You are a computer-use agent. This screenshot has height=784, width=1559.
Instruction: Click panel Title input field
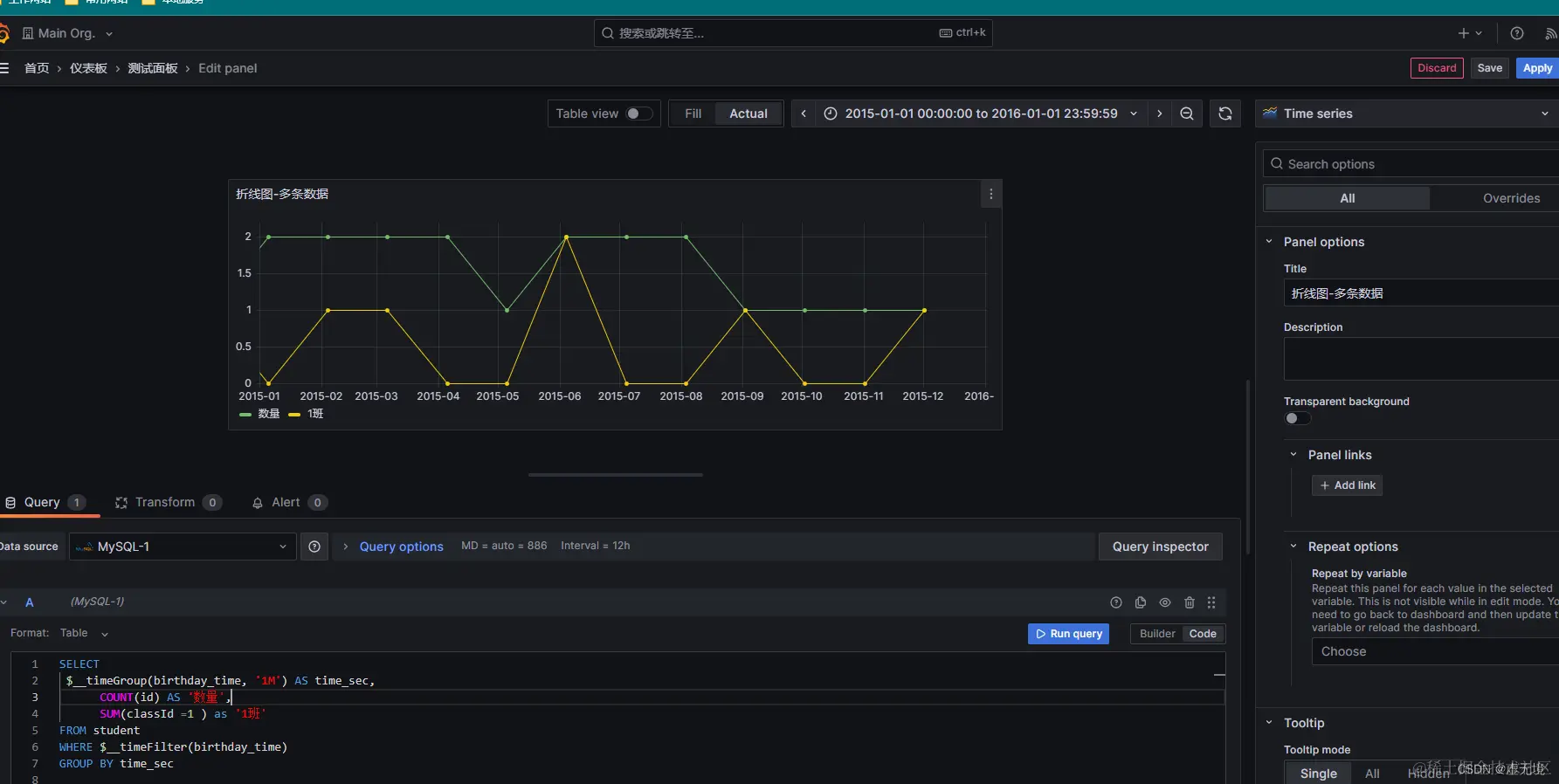tap(1421, 293)
